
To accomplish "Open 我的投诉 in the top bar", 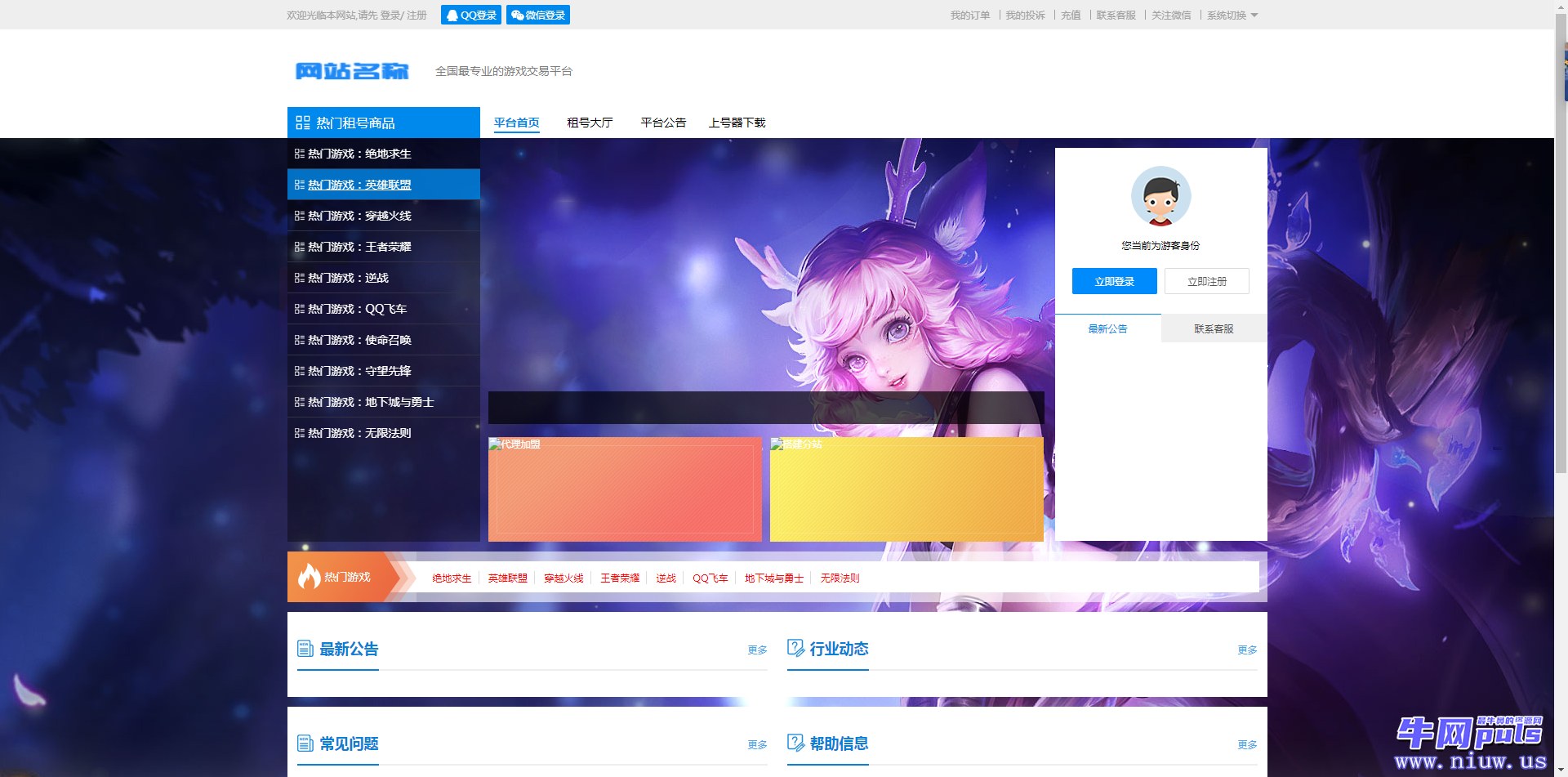I will pos(1025,15).
